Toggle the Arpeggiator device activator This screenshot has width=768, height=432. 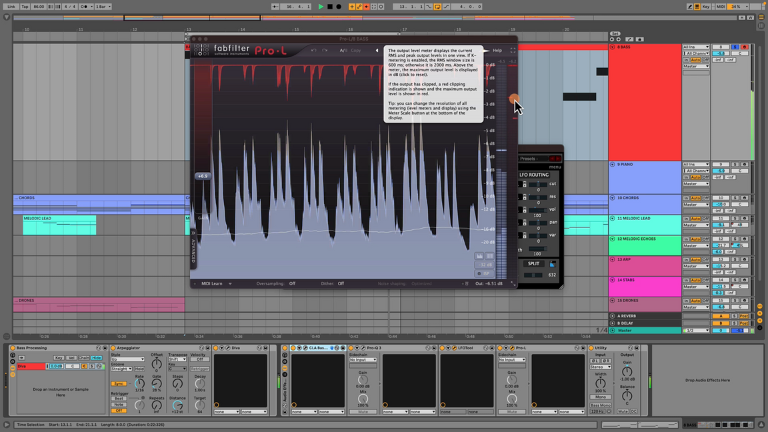click(x=114, y=348)
